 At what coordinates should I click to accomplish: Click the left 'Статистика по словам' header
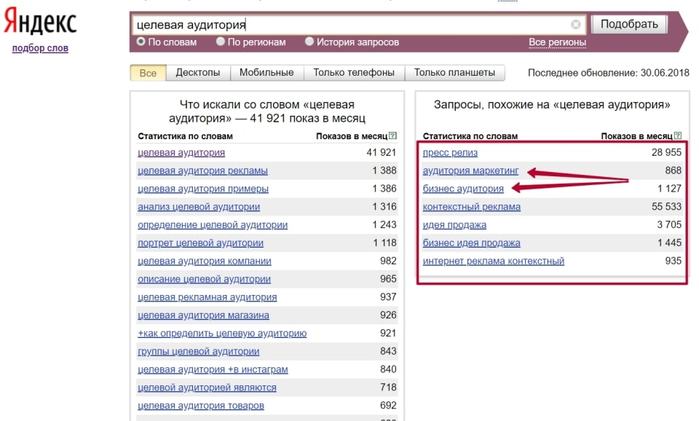point(185,136)
